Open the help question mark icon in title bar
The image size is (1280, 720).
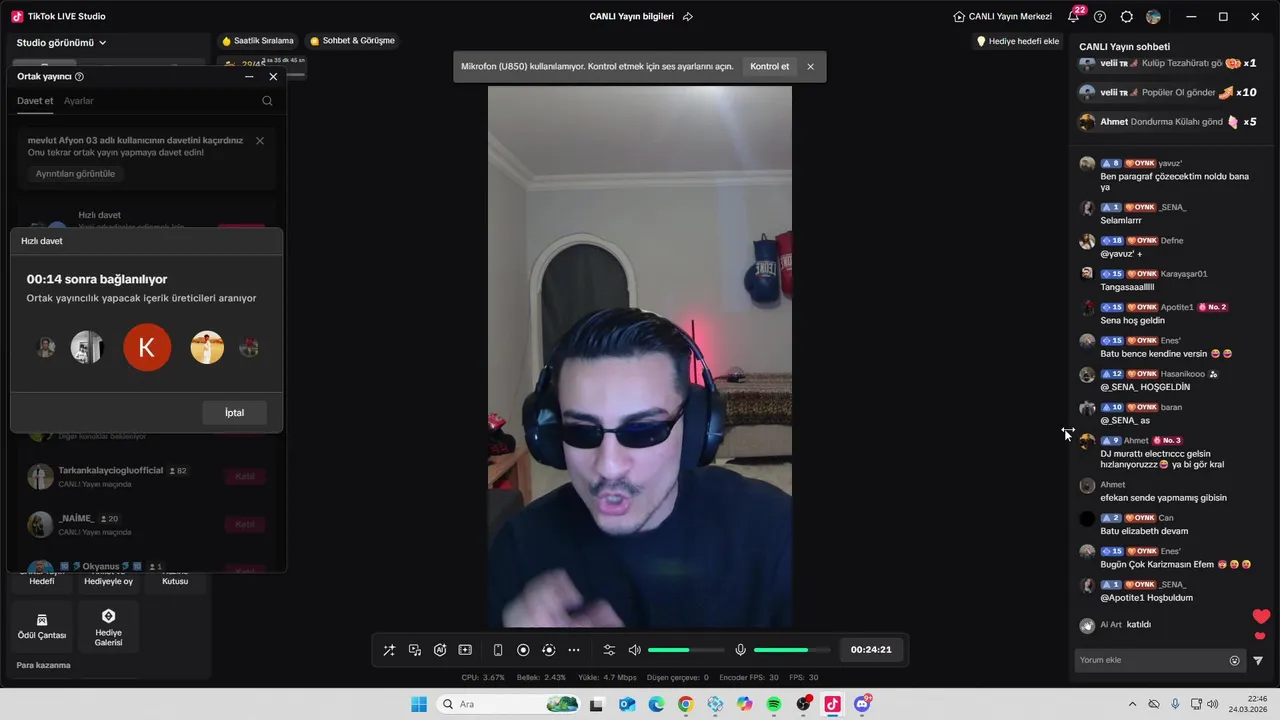click(1100, 17)
